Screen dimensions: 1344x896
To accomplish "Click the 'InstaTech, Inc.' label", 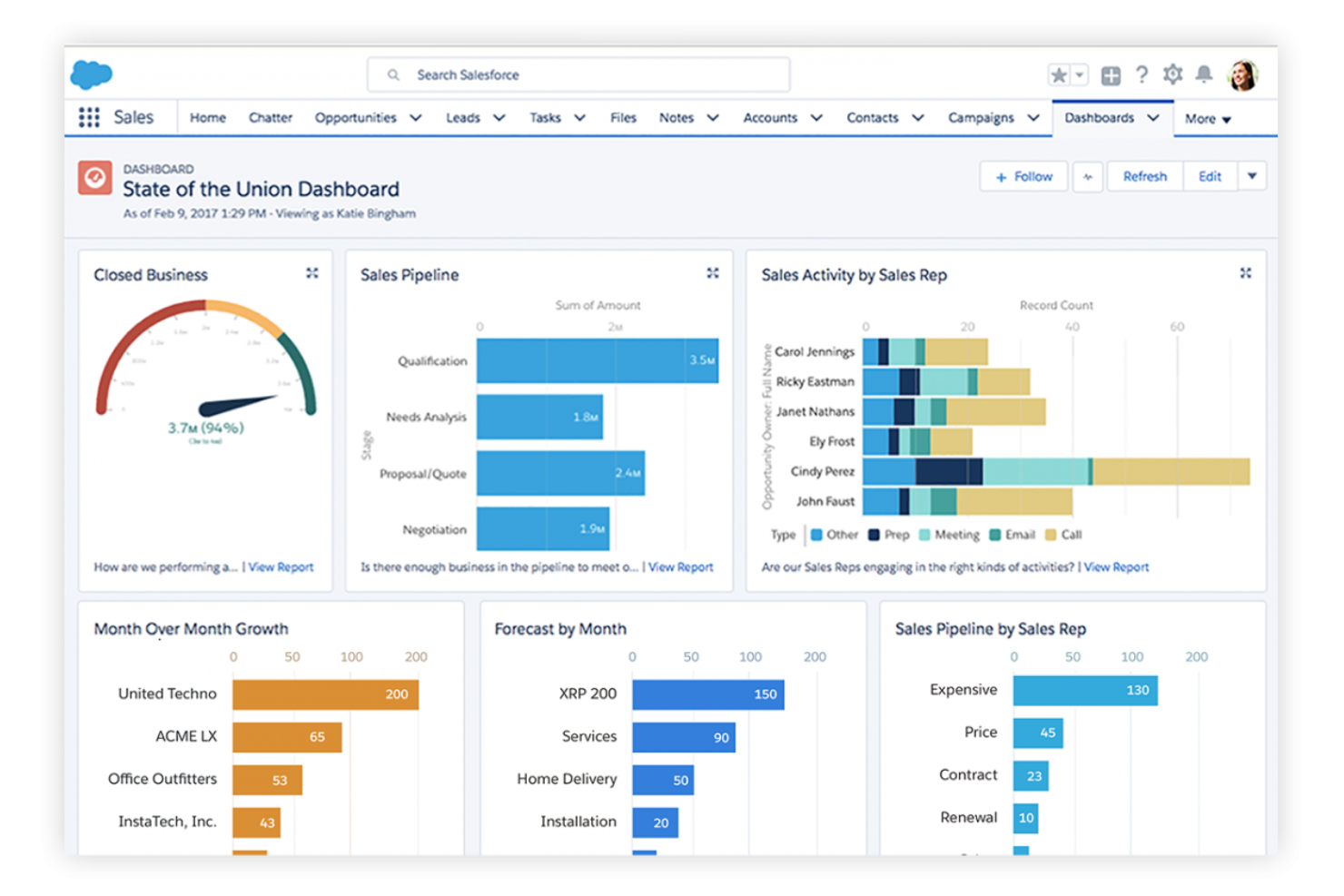I will [x=167, y=822].
